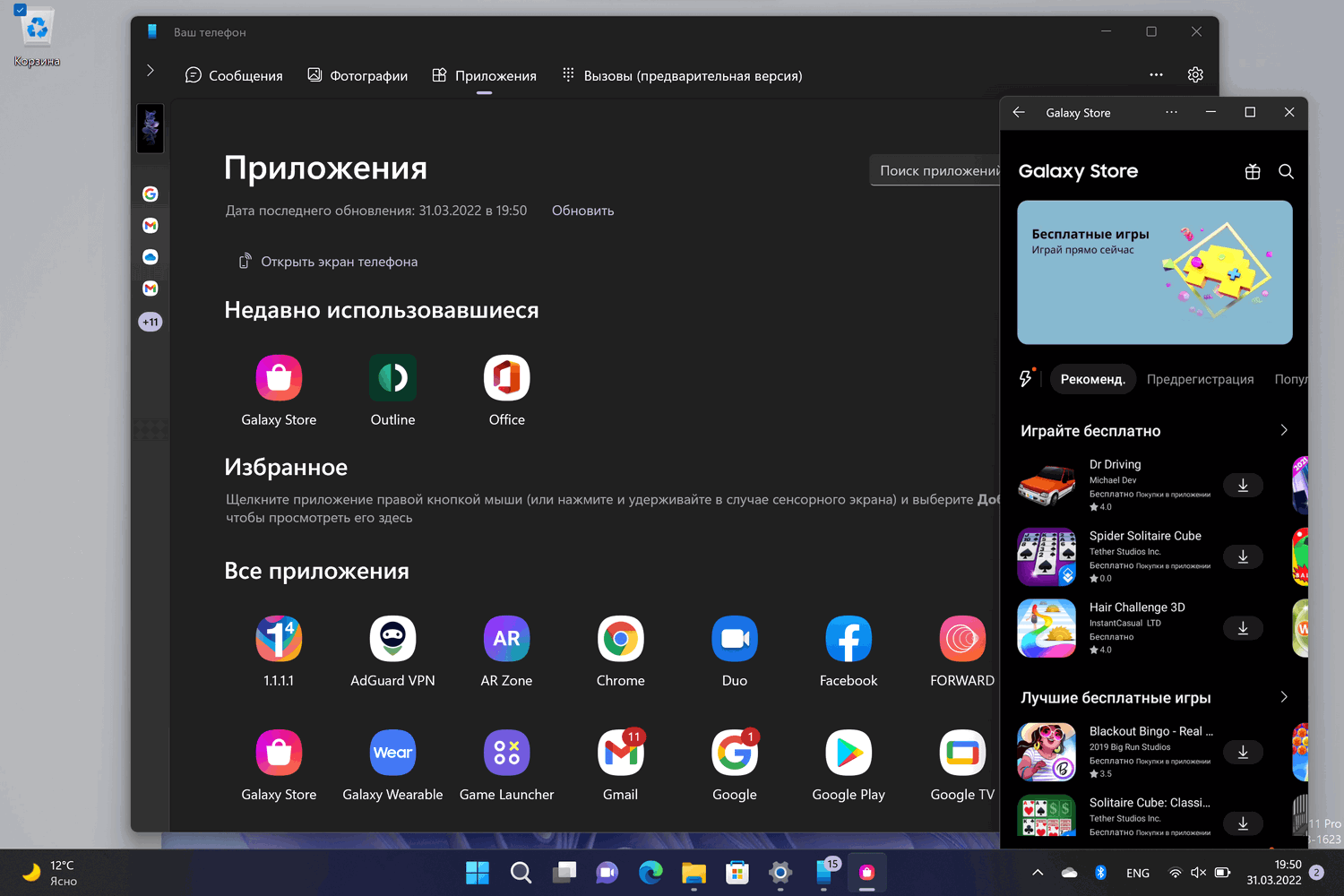Select the Рекоменд. tab in Galaxy Store

pyautogui.click(x=1093, y=379)
